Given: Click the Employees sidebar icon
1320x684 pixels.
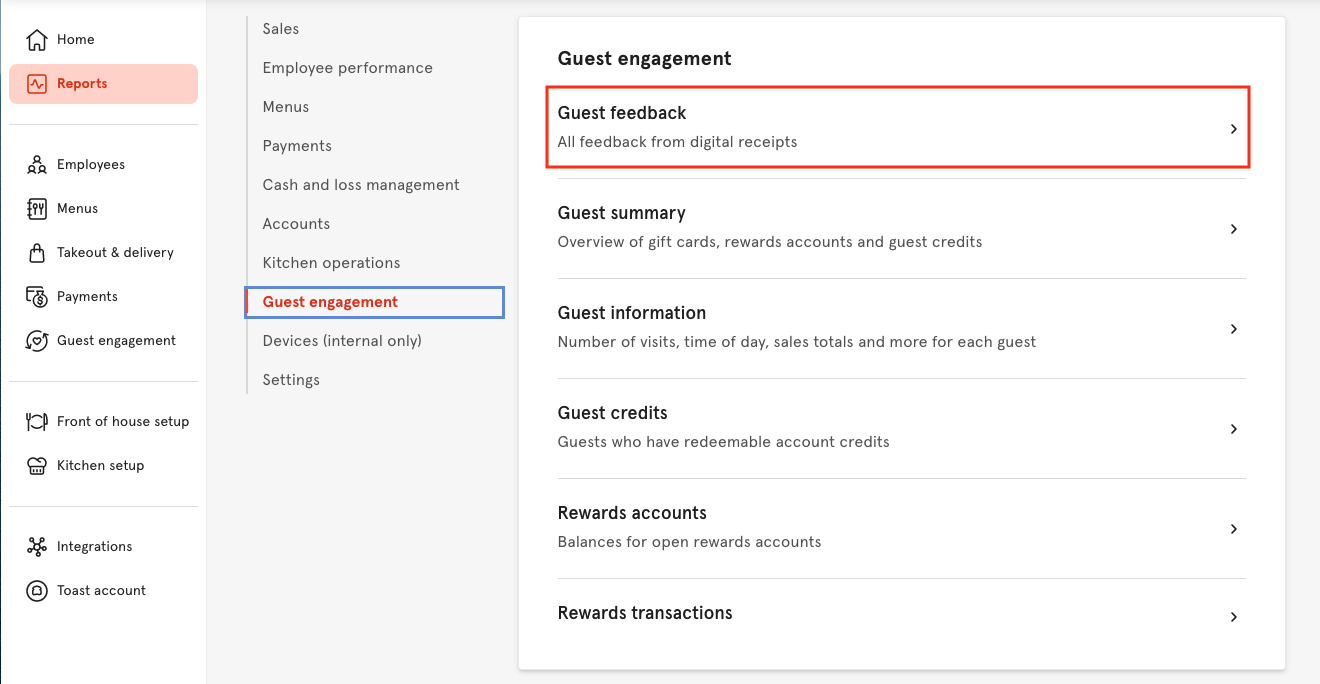Looking at the screenshot, I should [35, 164].
